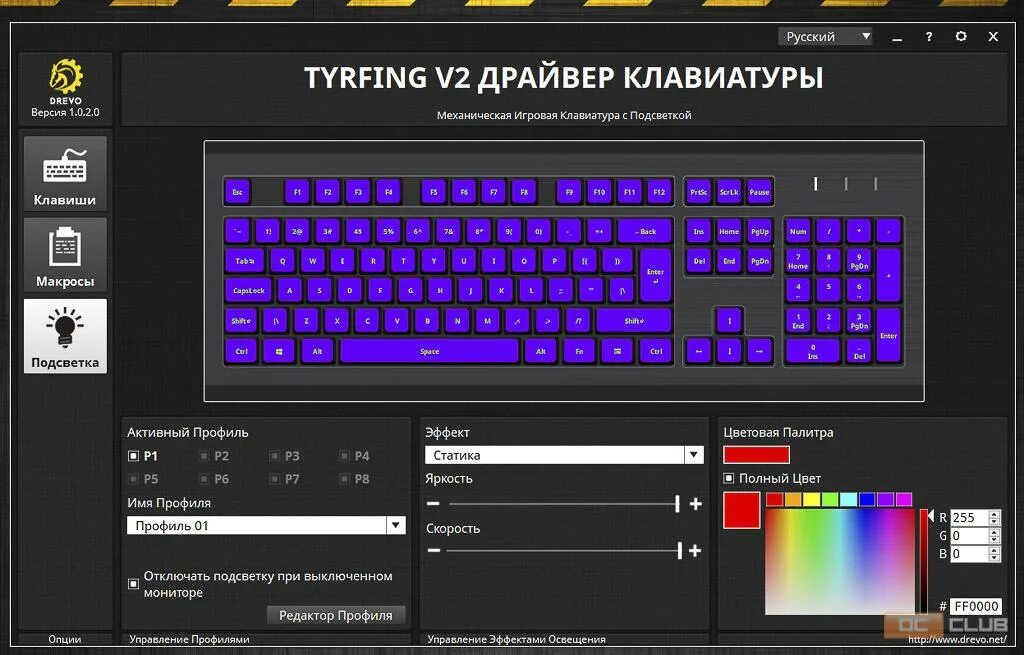Decrease brightness with the minus button
Viewport: 1024px width, 655px height.
[x=433, y=503]
